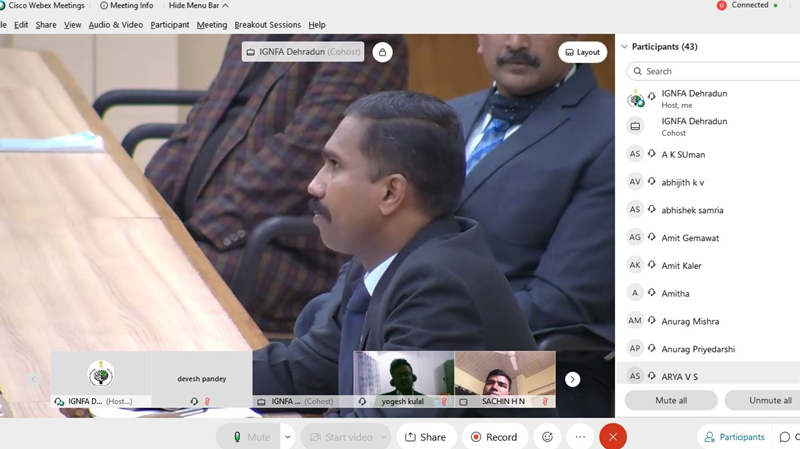
Task: Click Hide Menu Bar collapse arrow
Action: pos(225,6)
